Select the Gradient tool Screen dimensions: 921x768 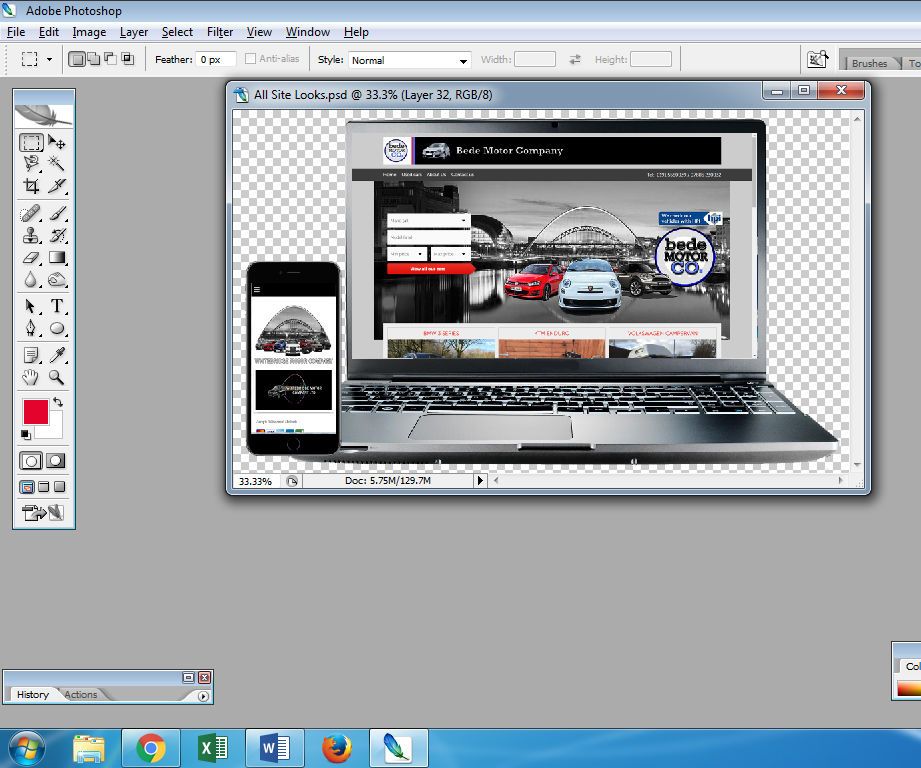pyautogui.click(x=56, y=258)
